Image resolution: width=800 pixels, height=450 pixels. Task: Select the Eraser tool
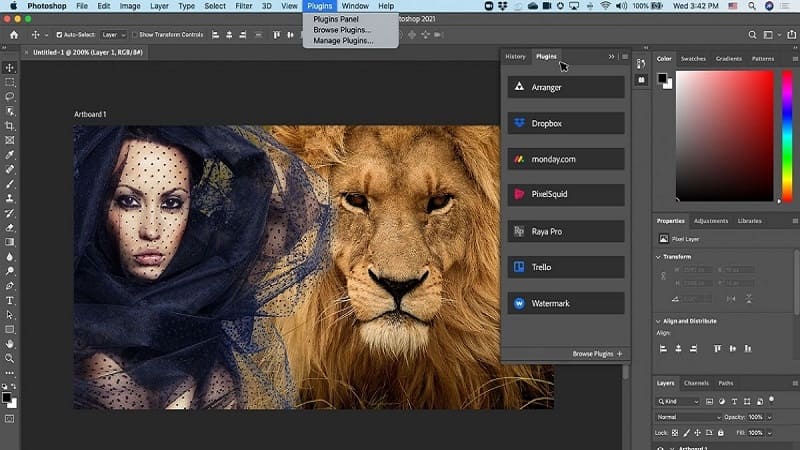coord(10,228)
